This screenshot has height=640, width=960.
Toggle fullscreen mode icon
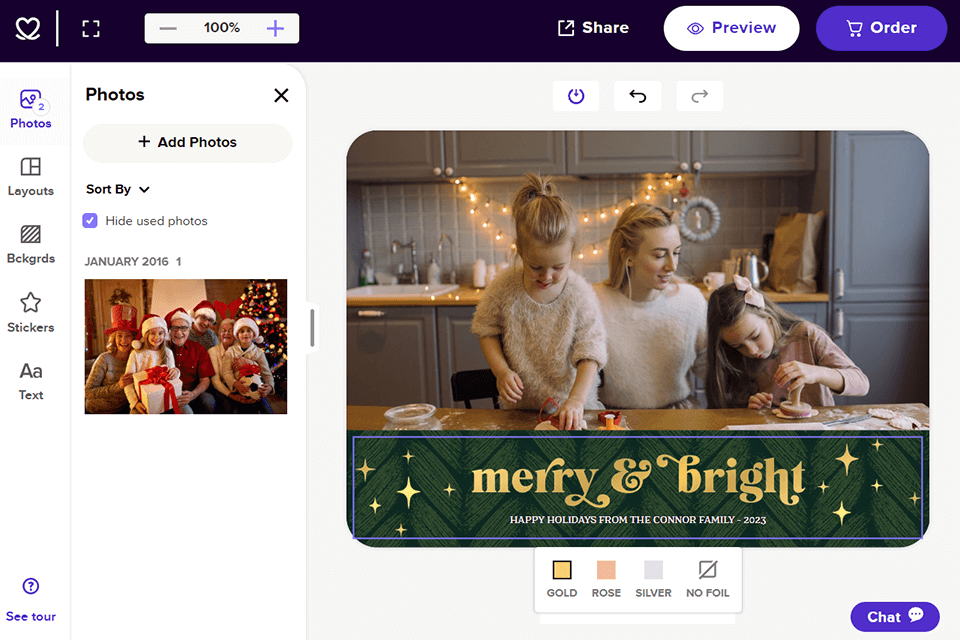(x=91, y=28)
